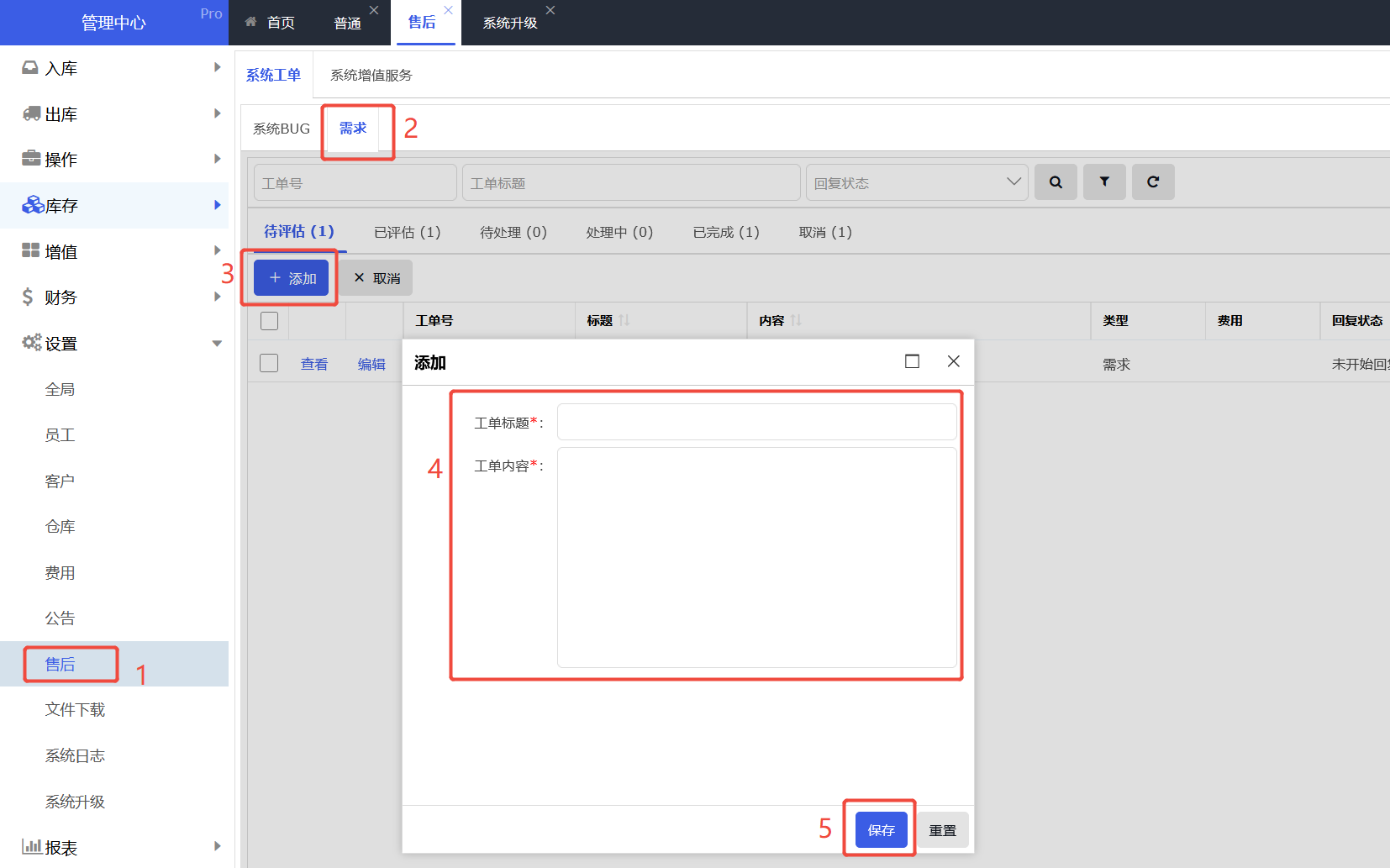Screen dimensions: 1390x868
Task: Close the 普通 tab
Action: pyautogui.click(x=374, y=10)
